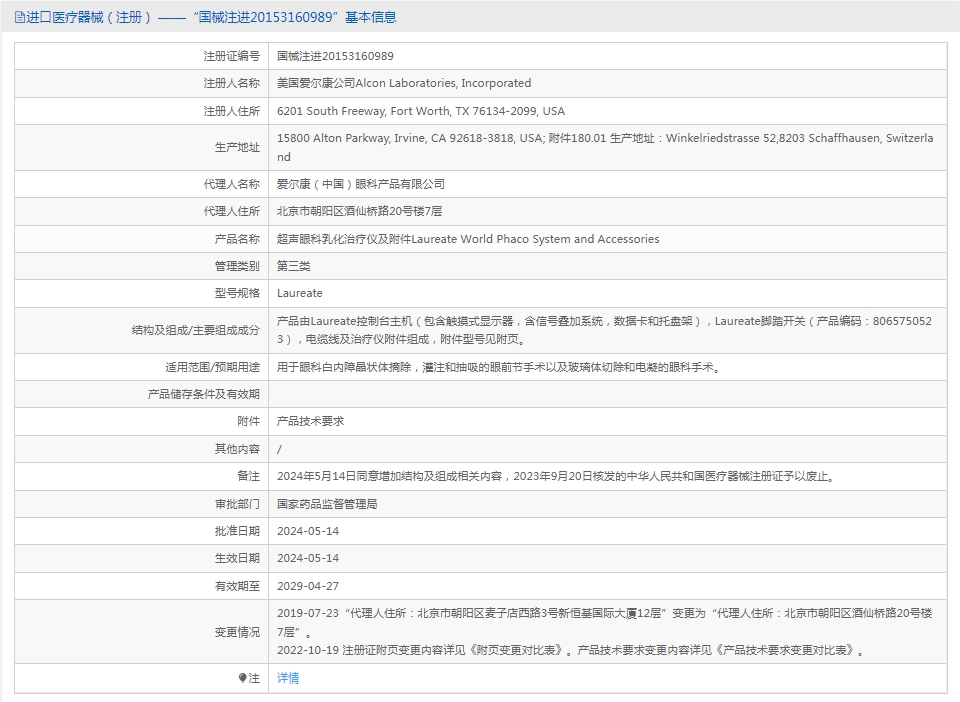
Task: Click the 有效期至 row label
Action: 237,586
